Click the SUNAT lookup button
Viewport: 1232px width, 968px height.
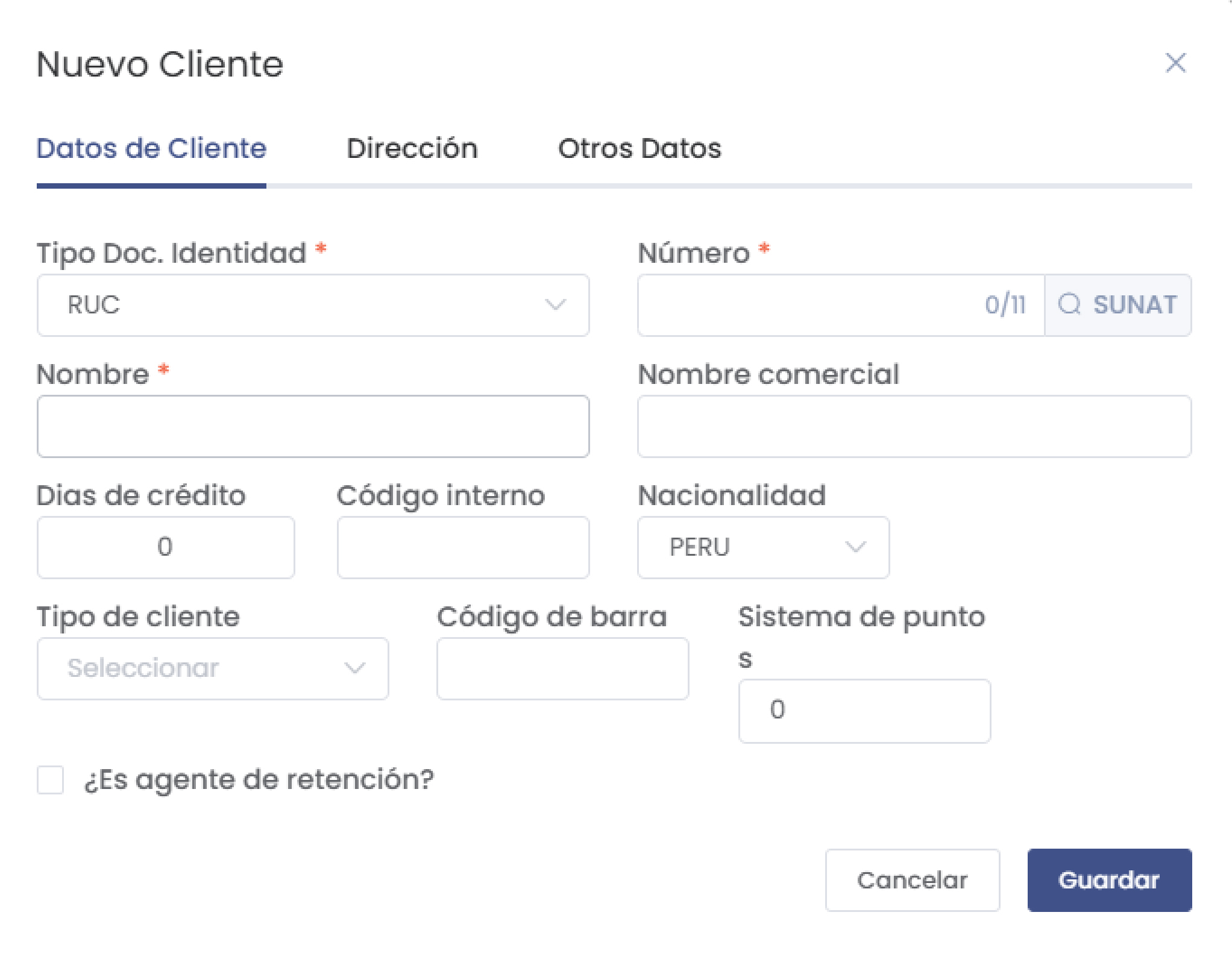(1118, 305)
